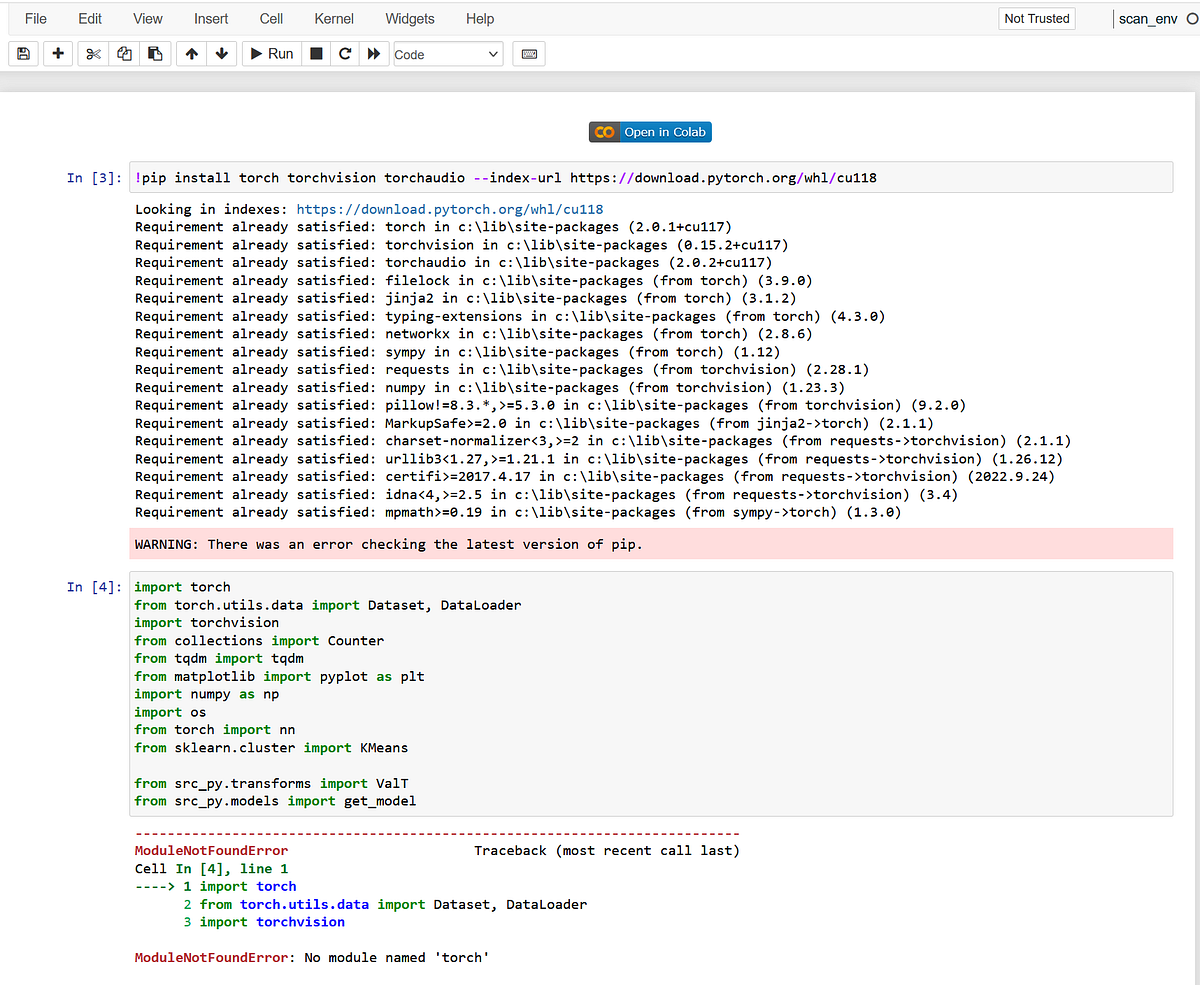Cut the selected cell with the scissors icon
1200x985 pixels.
92,53
